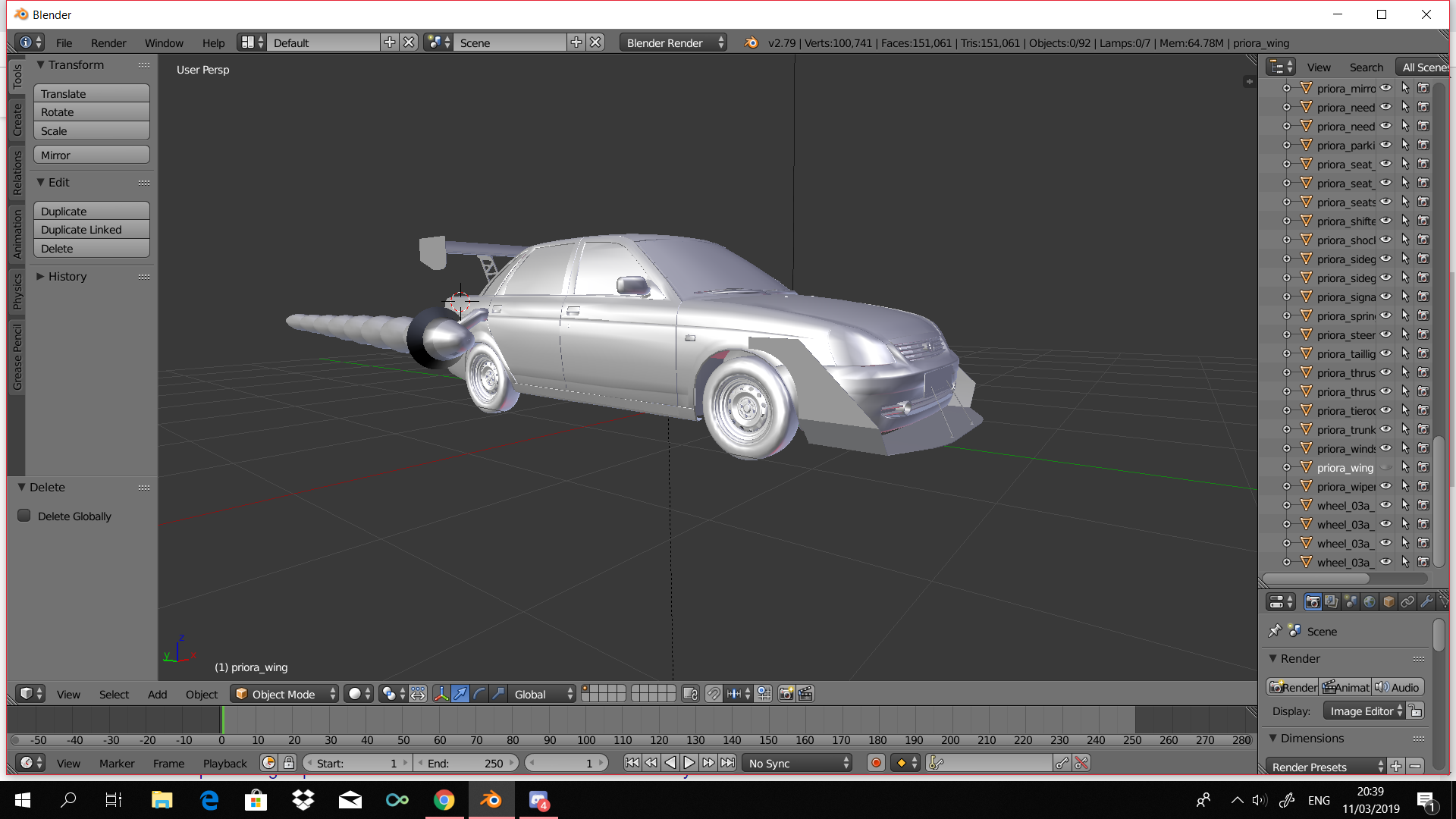Open the Render menu in top bar
Viewport: 1456px width, 819px height.
[x=108, y=42]
